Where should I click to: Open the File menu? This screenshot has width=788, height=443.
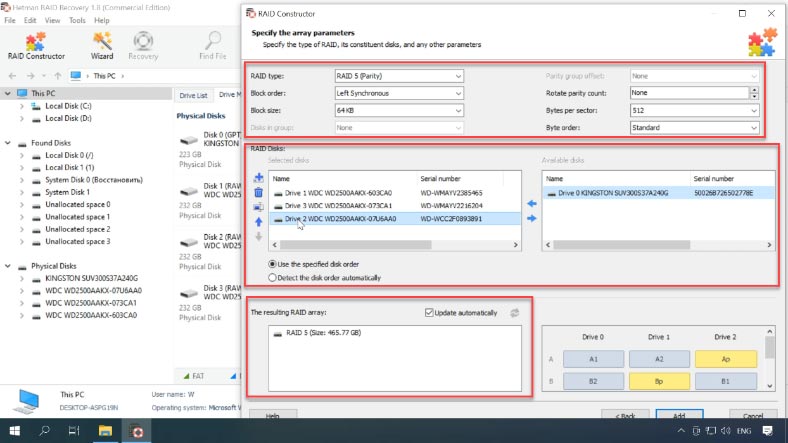pos(10,21)
